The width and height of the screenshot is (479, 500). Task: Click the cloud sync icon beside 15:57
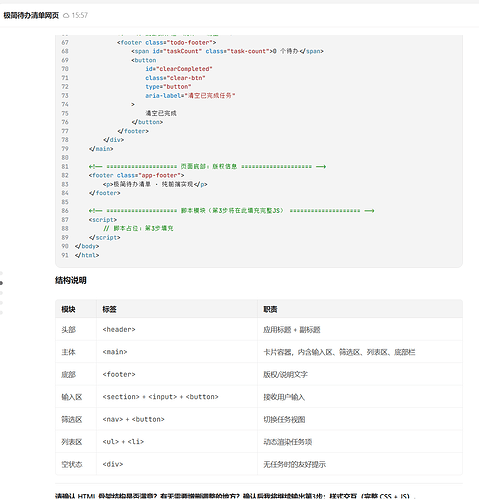point(66,15)
